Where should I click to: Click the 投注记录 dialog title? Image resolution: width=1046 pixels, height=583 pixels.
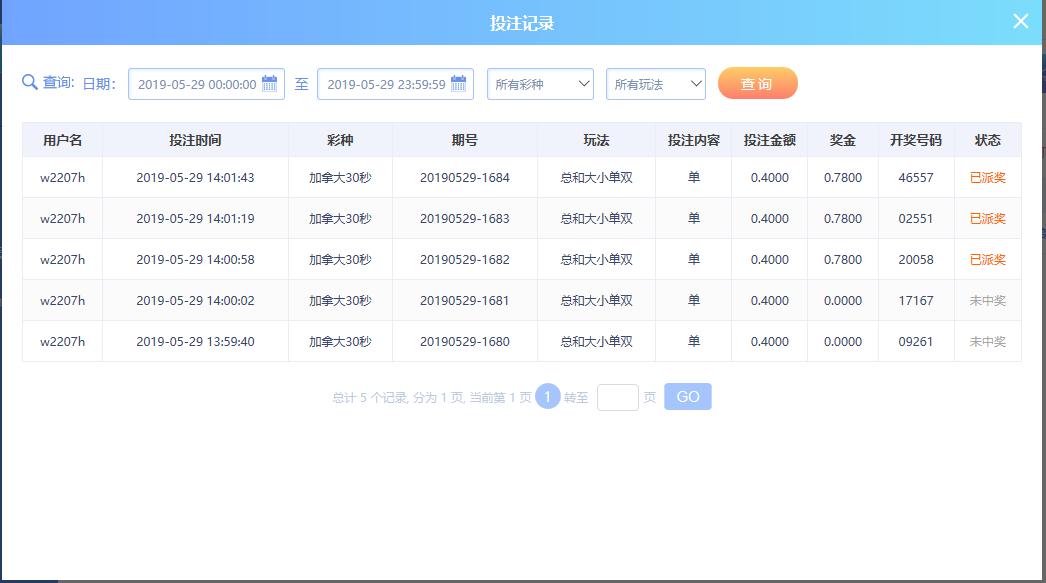coord(522,23)
